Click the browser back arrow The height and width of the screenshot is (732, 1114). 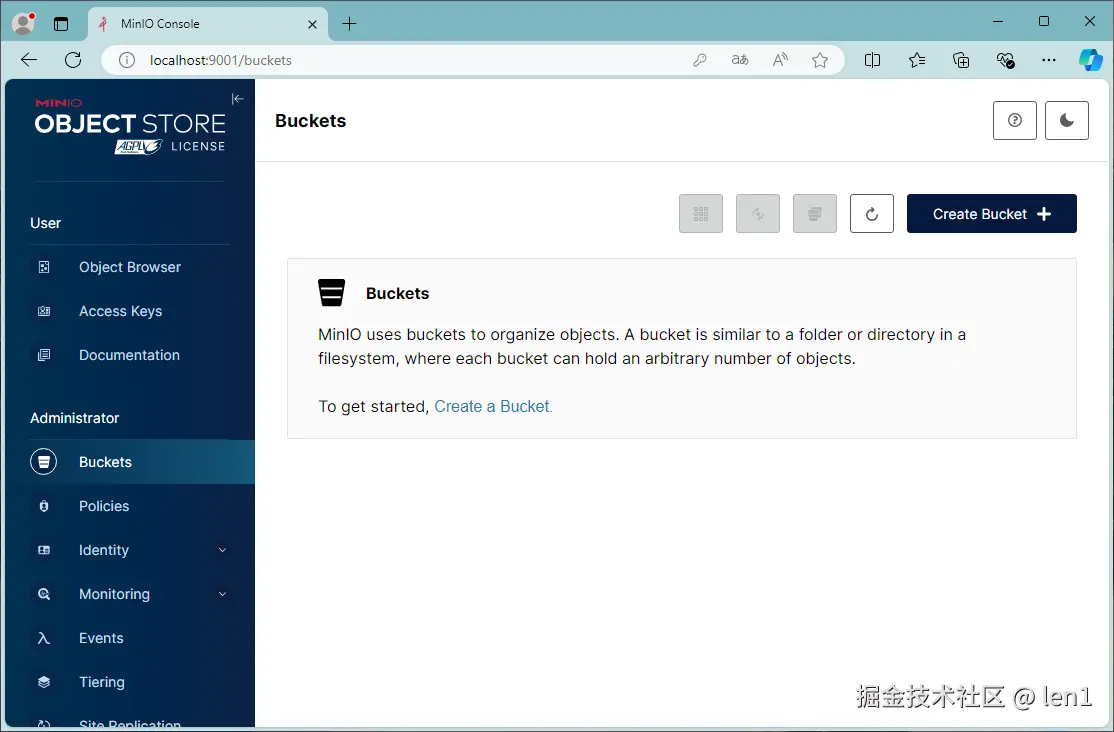[29, 60]
